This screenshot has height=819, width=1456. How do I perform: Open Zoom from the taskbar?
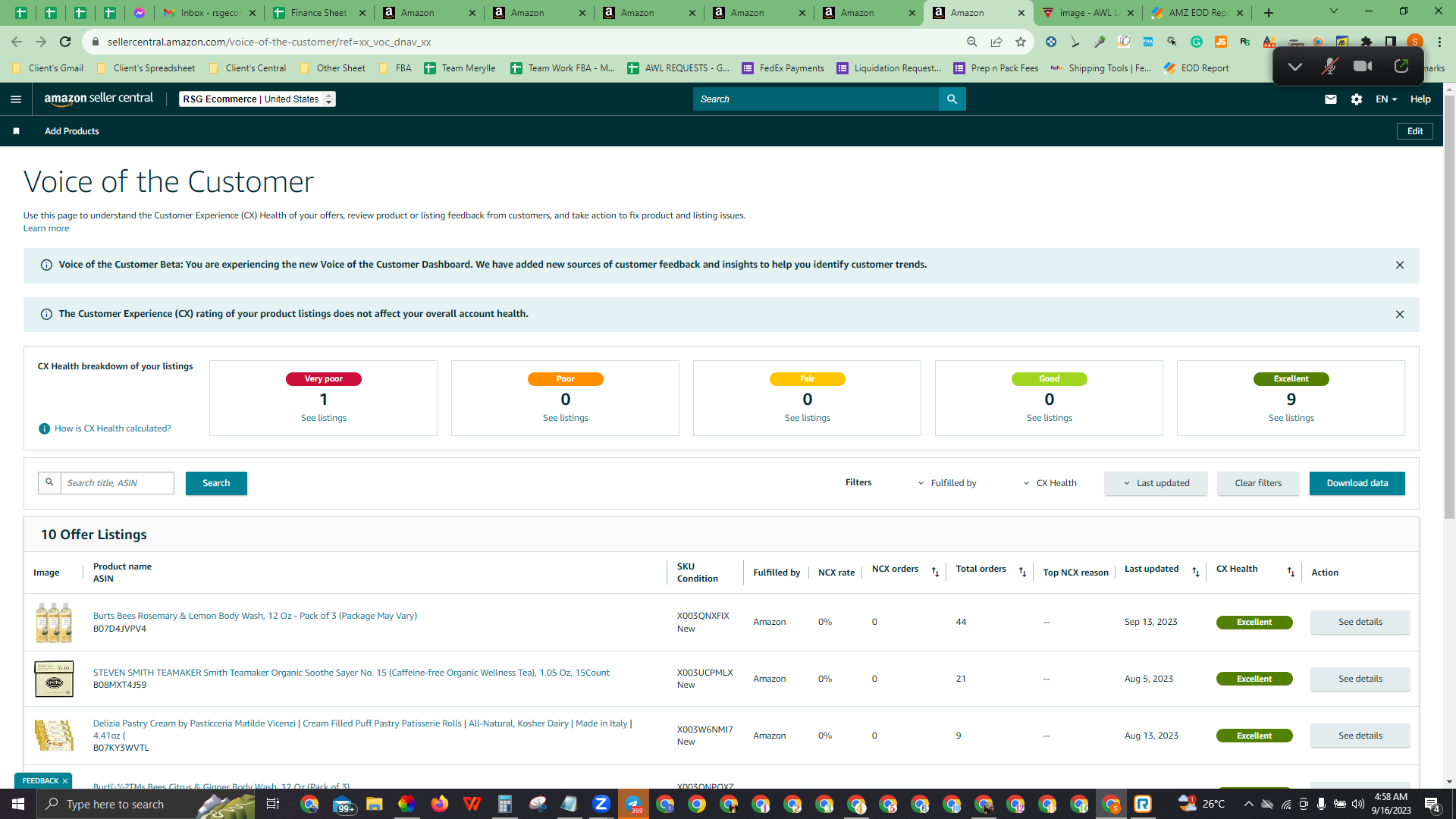[601, 804]
